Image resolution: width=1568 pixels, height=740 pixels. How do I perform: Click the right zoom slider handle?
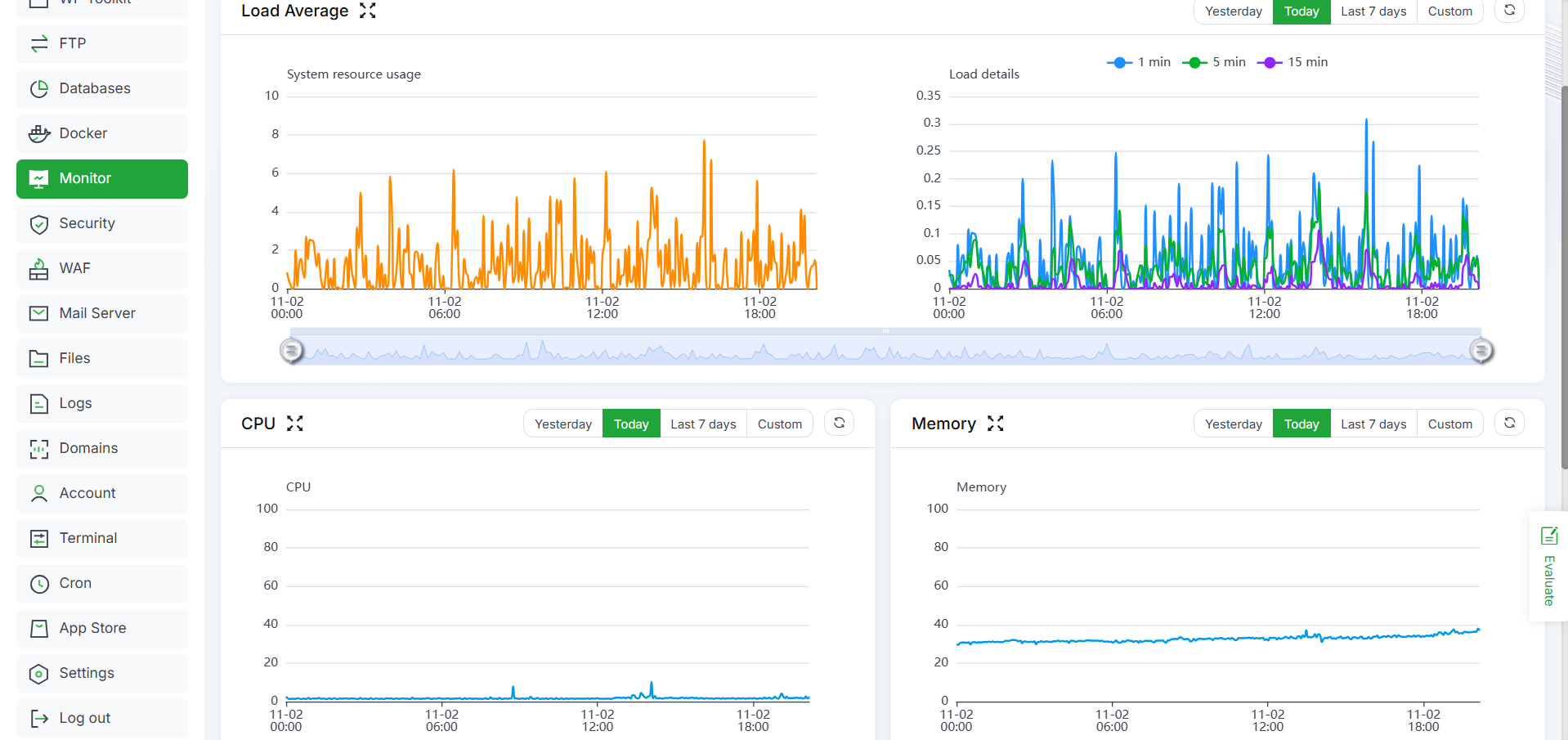tap(1481, 351)
